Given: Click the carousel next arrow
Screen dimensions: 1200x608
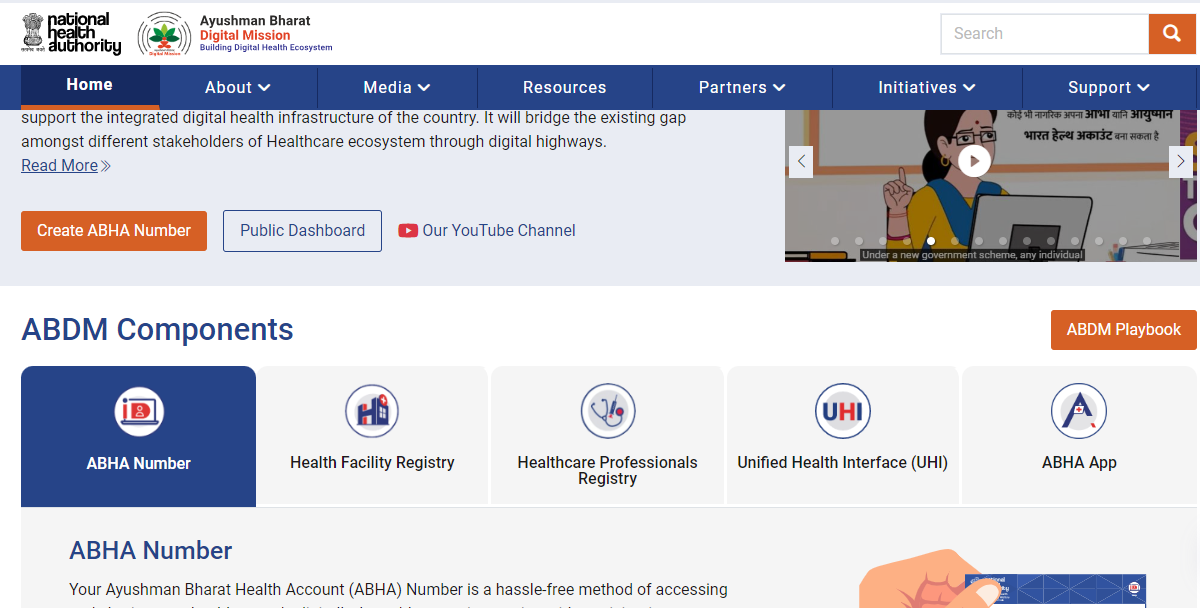Looking at the screenshot, I should click(x=1181, y=160).
